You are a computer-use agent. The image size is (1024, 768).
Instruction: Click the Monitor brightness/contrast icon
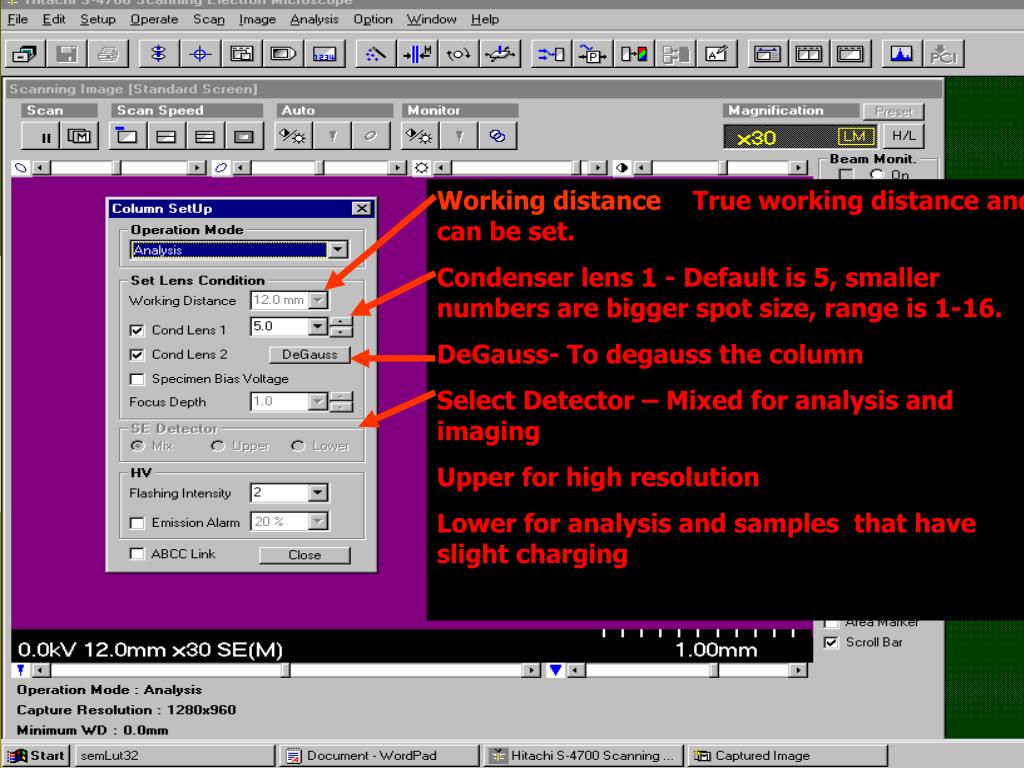(x=419, y=136)
